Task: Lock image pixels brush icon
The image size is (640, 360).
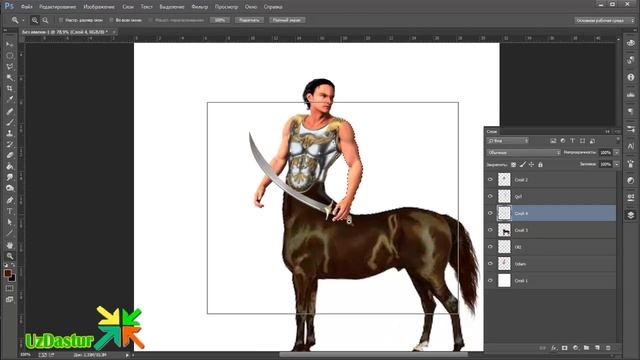Action: [x=522, y=164]
